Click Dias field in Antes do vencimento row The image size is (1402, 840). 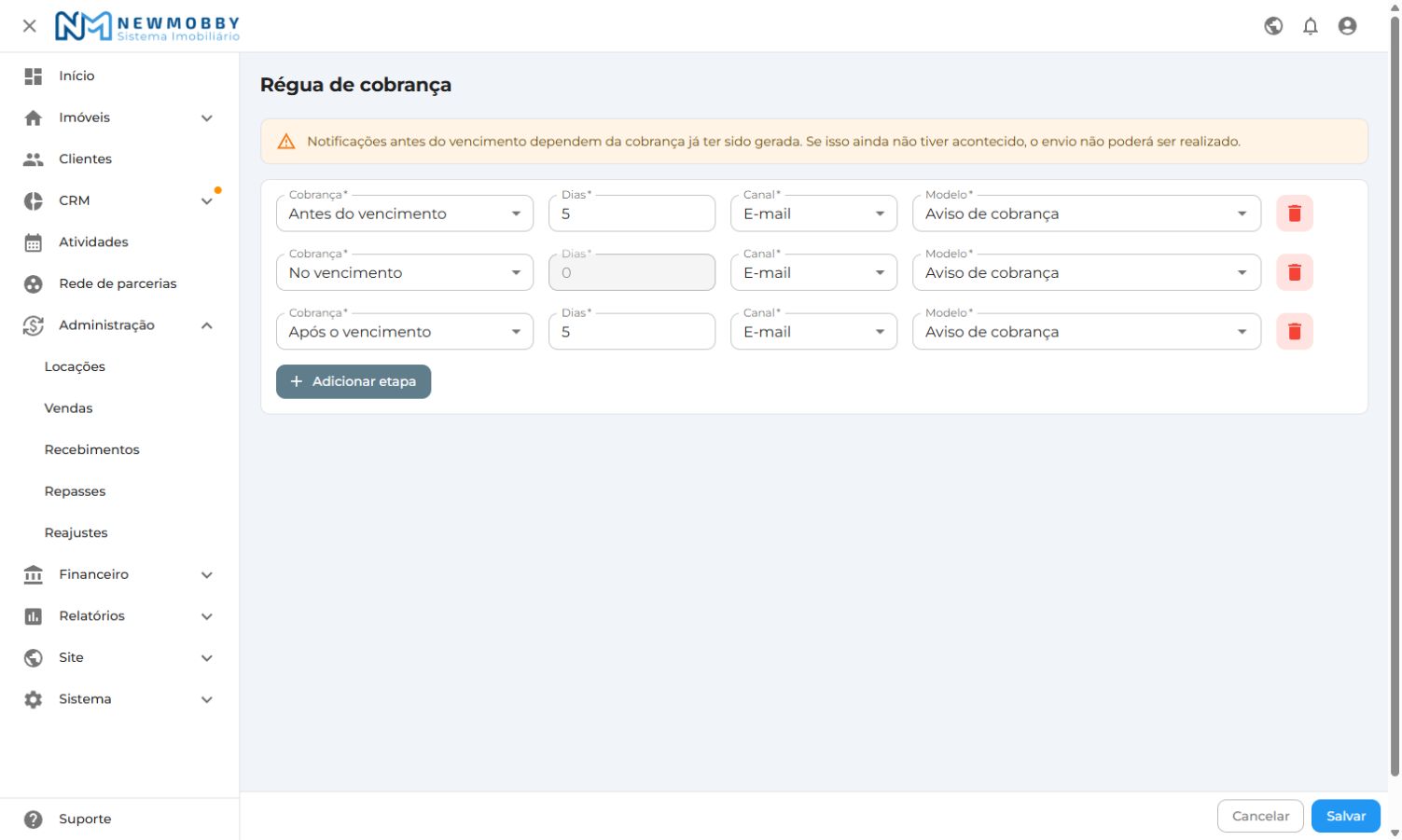point(632,213)
